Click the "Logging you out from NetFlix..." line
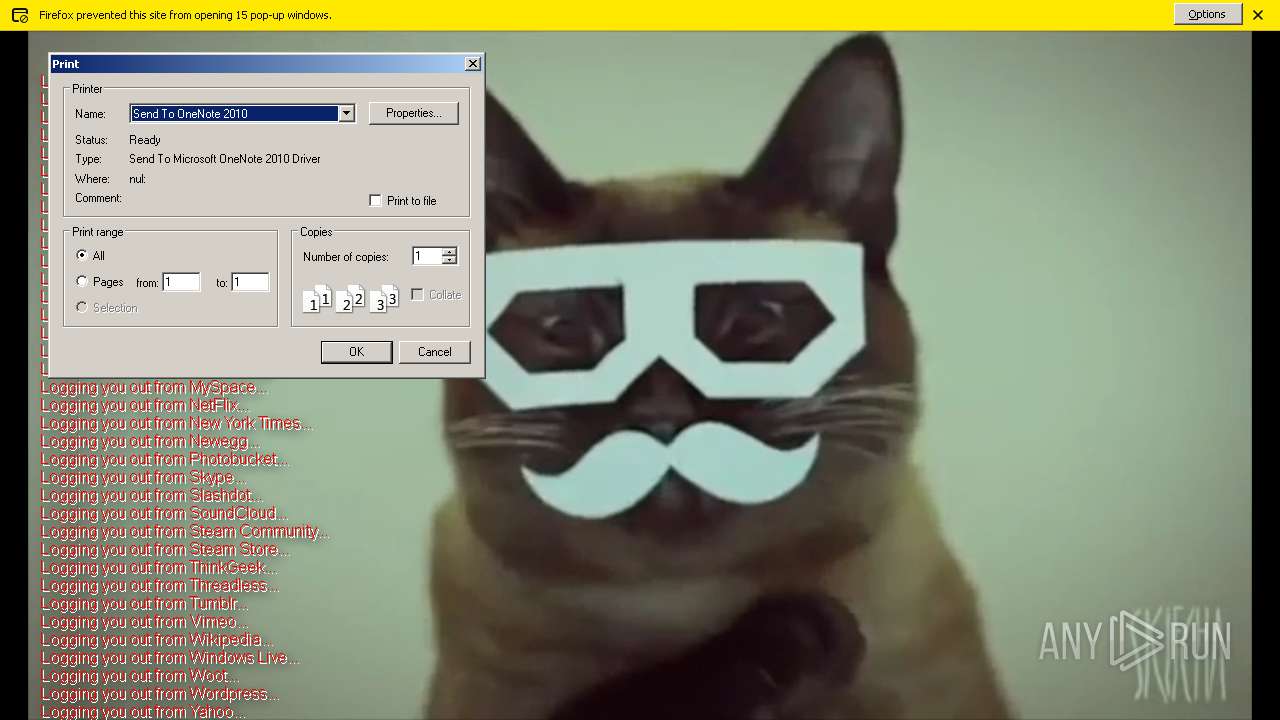Screen dimensions: 1280x720 (x=144, y=405)
